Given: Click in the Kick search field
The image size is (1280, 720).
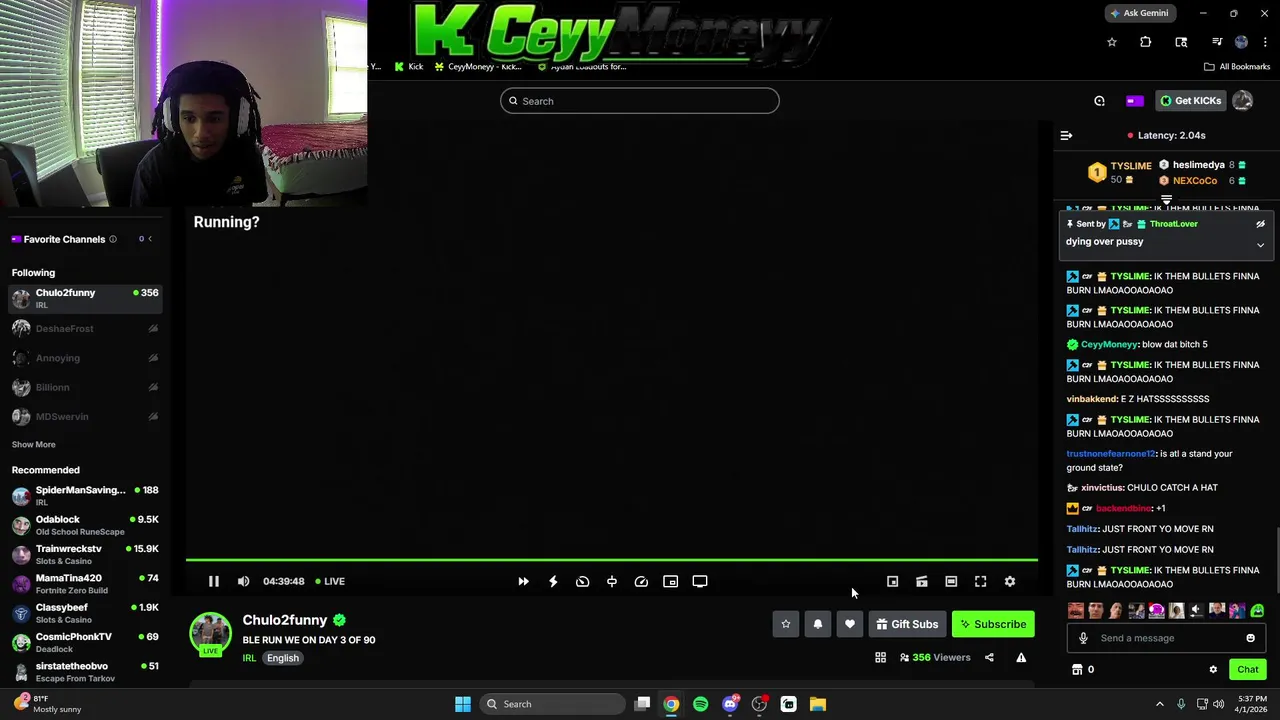Looking at the screenshot, I should [640, 101].
